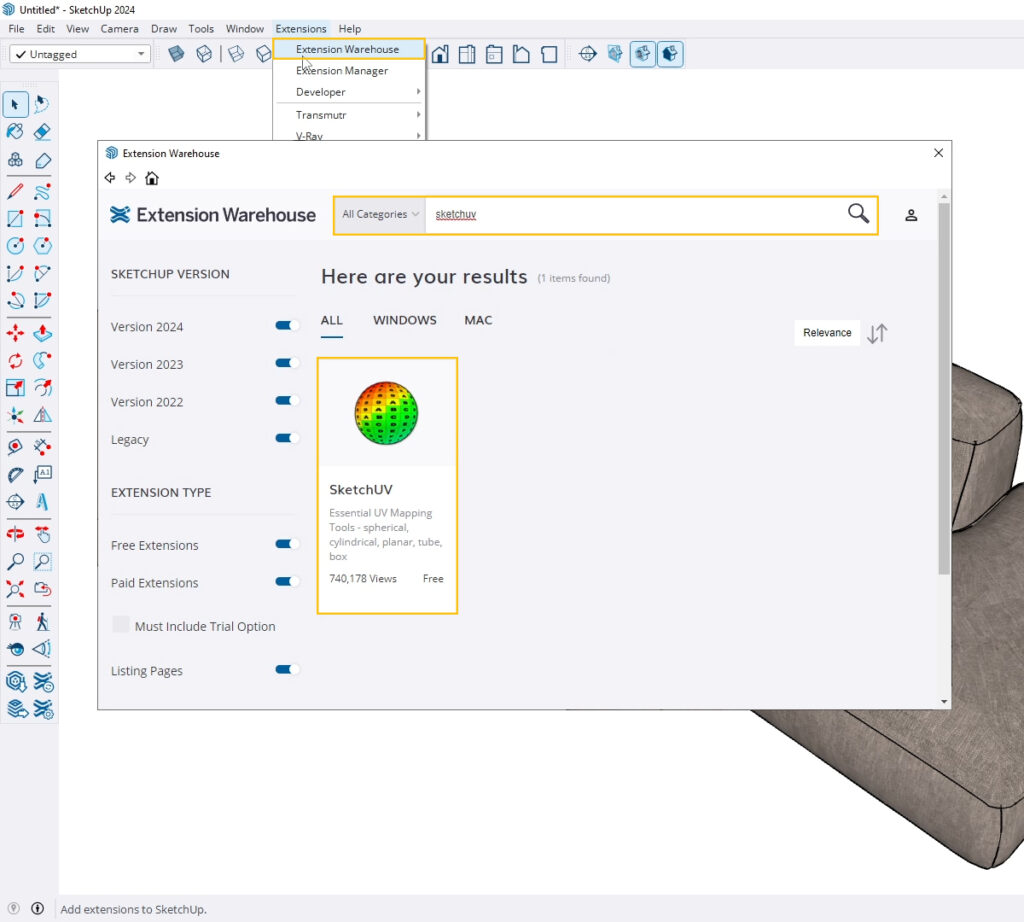The height and width of the screenshot is (922, 1024).
Task: Open the user account icon
Action: pos(911,215)
